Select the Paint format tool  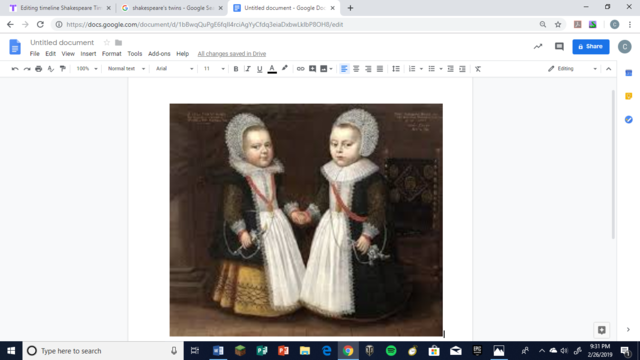(62, 69)
